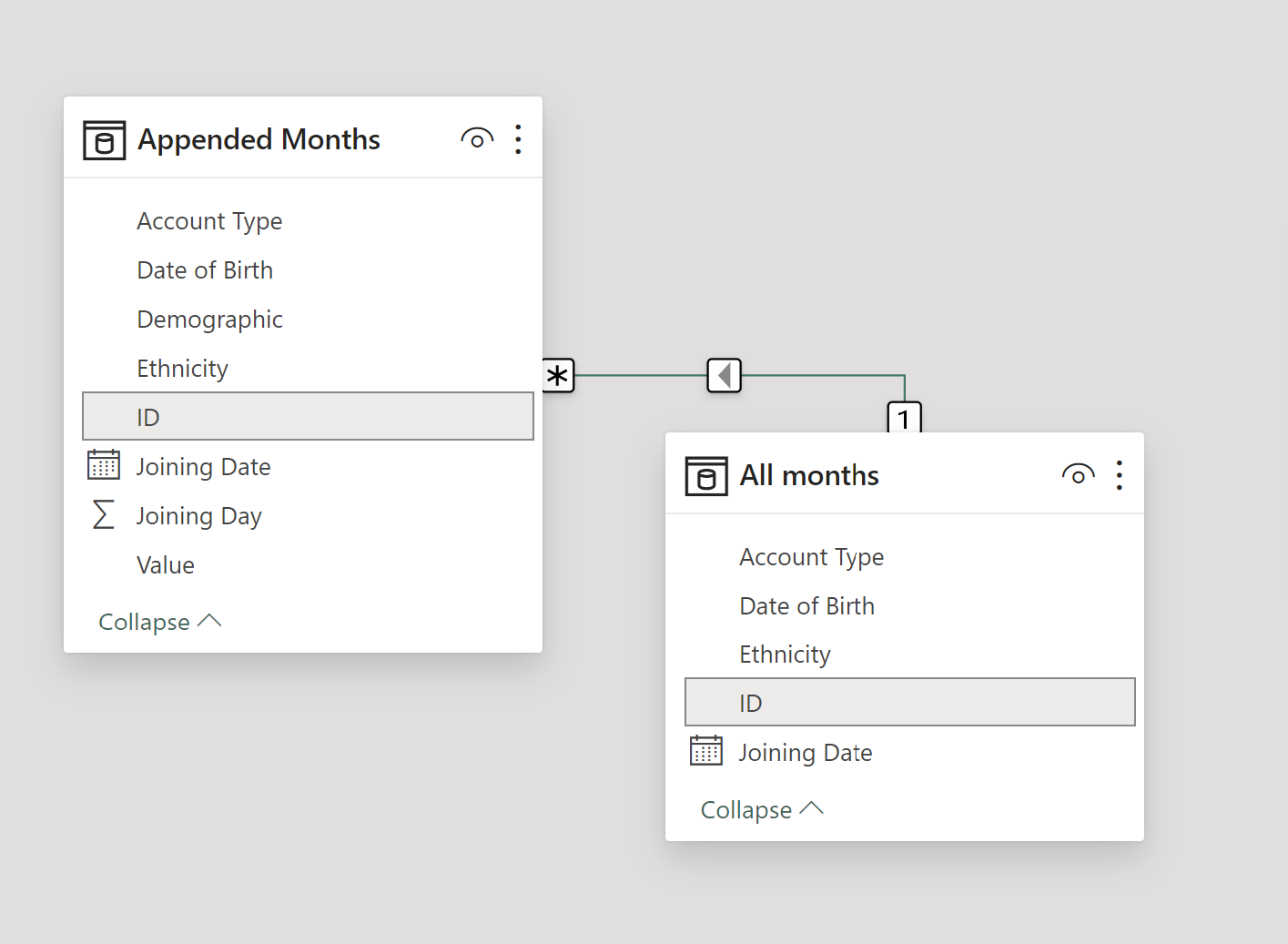Image resolution: width=1288 pixels, height=944 pixels.
Task: Toggle visibility of Appended Months table
Action: (477, 139)
